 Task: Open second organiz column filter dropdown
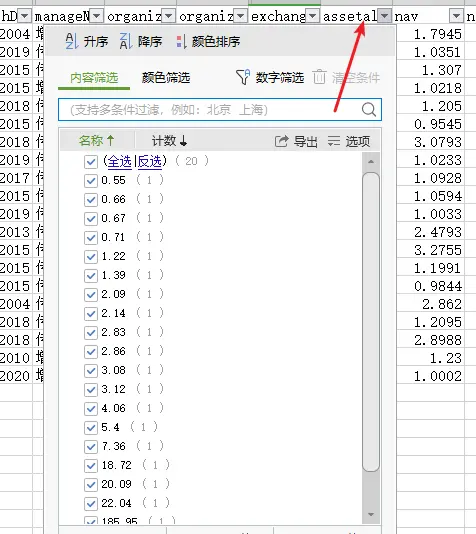click(240, 16)
